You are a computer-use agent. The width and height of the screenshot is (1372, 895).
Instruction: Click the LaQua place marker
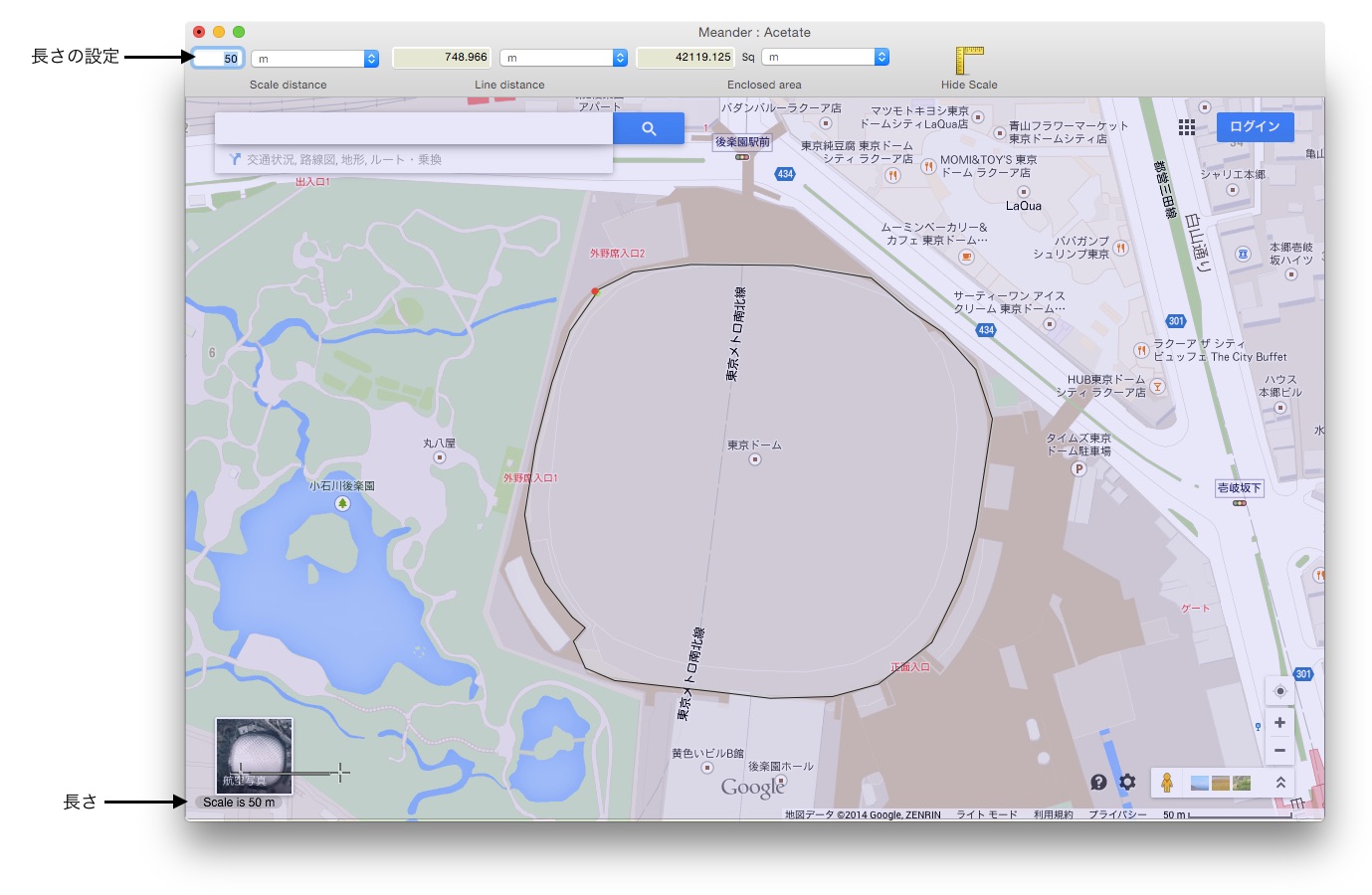coord(1023,191)
